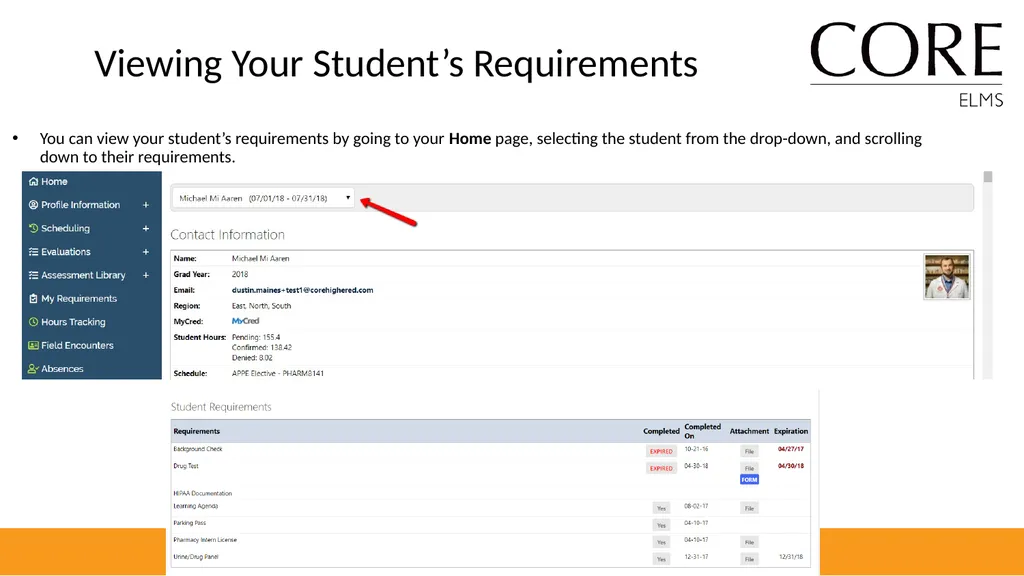The image size is (1024, 576).
Task: Click the Requirements column header
Action: (197, 431)
